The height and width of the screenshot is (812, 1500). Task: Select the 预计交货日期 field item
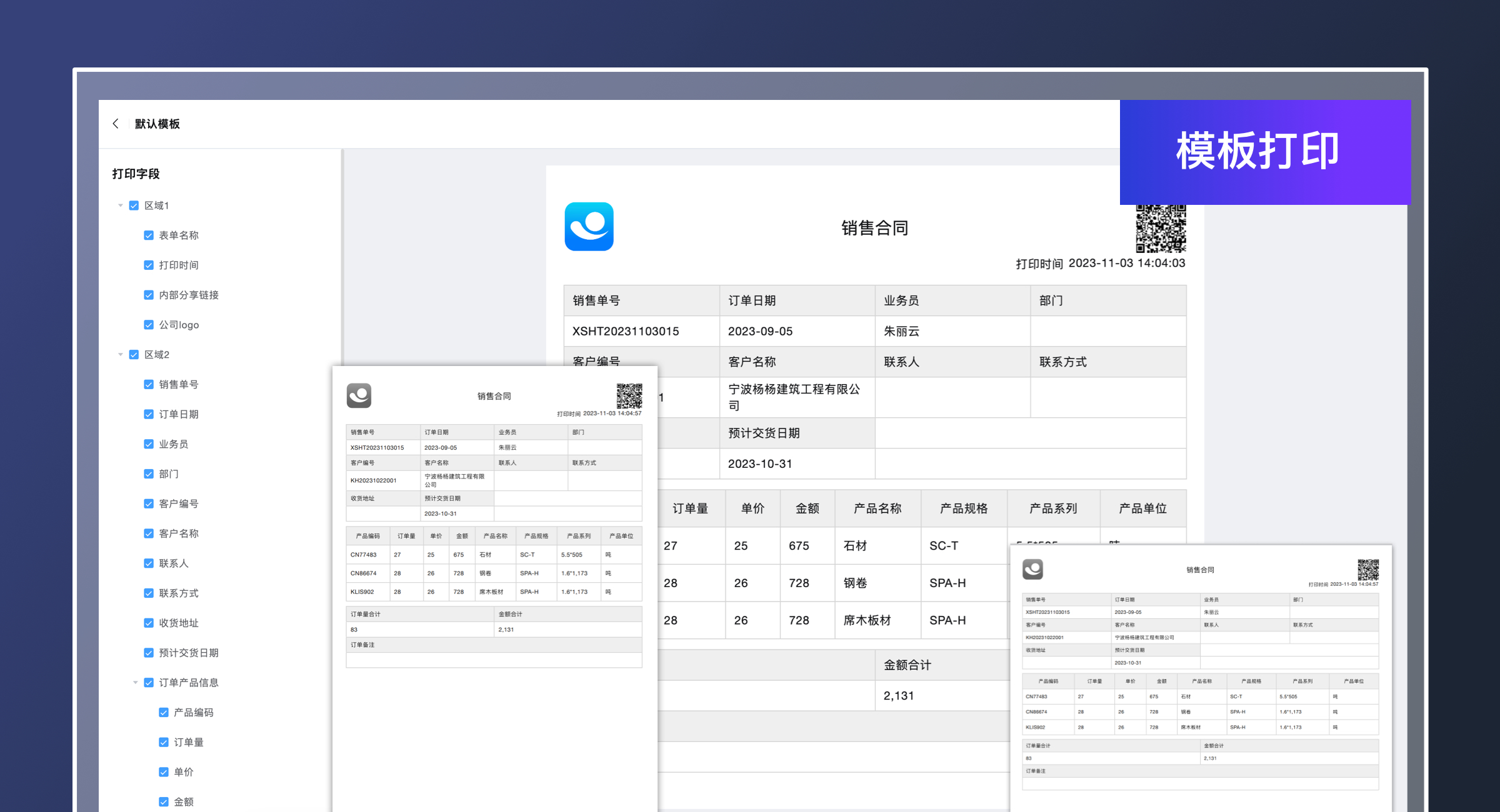pyautogui.click(x=188, y=653)
